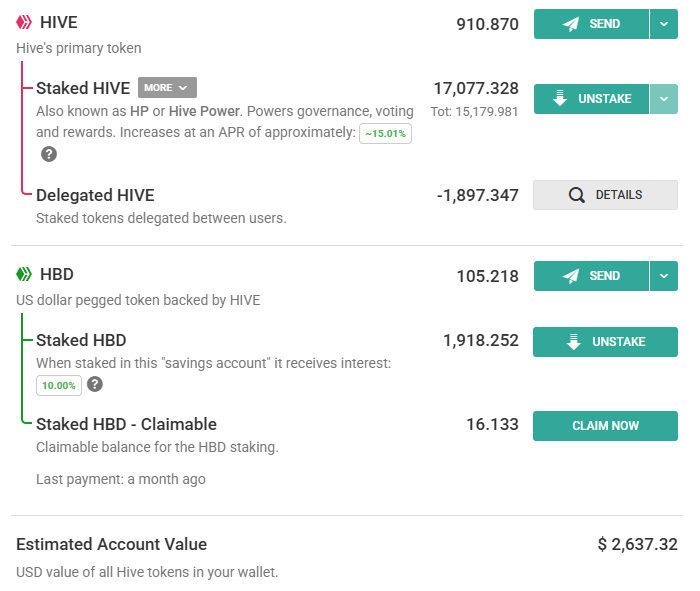This screenshot has height=591, width=700.
Task: Expand dropdown next to HBD Send
Action: click(x=664, y=276)
